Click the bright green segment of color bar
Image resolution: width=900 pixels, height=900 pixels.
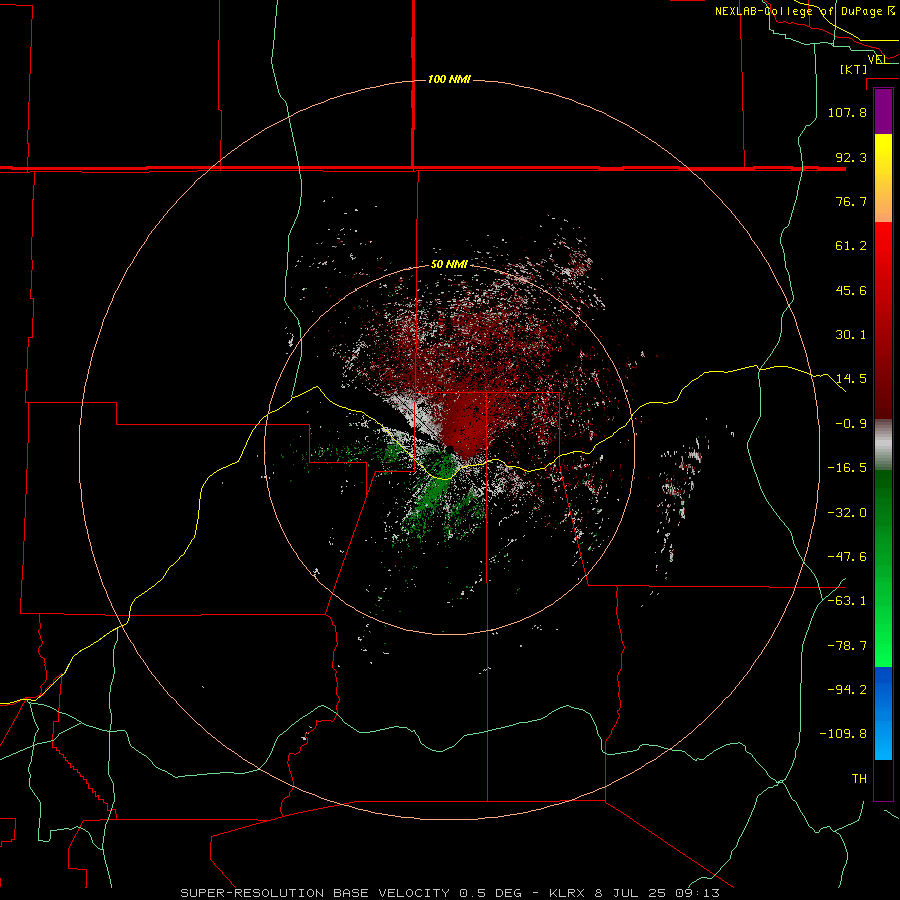pos(883,568)
